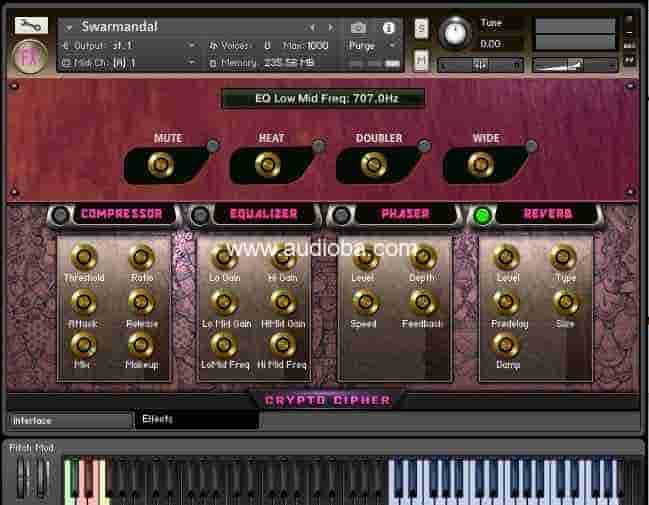Viewport: 649px width, 505px height.
Task: Click the M mute button in header
Action: (421, 61)
